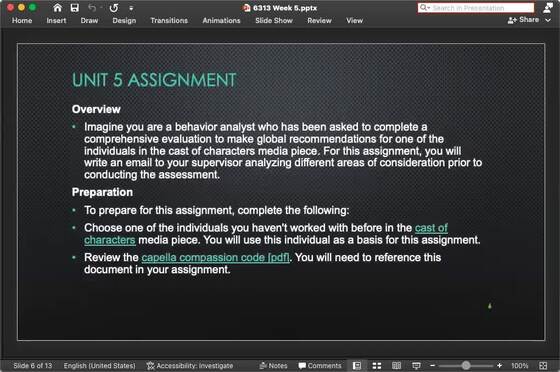Zoom in with the plus button

[x=499, y=366]
